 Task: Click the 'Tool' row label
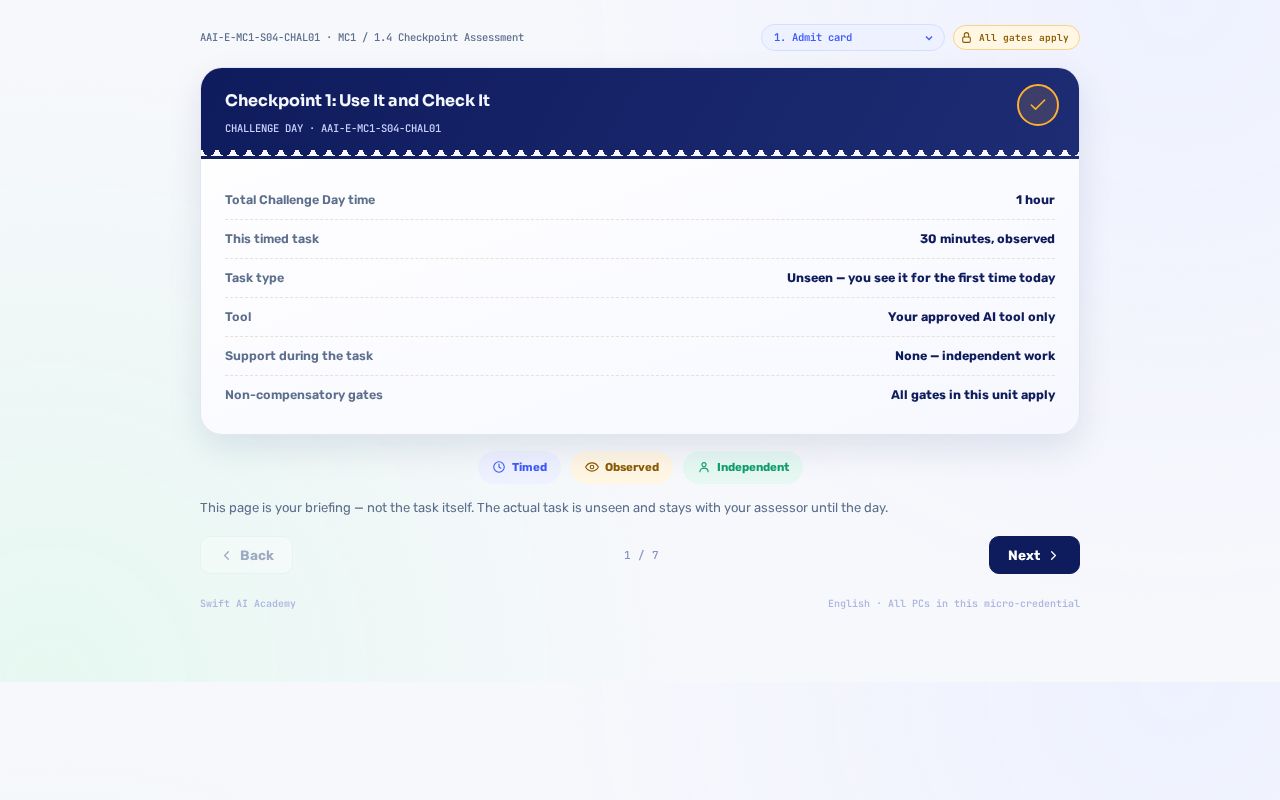pyautogui.click(x=238, y=317)
